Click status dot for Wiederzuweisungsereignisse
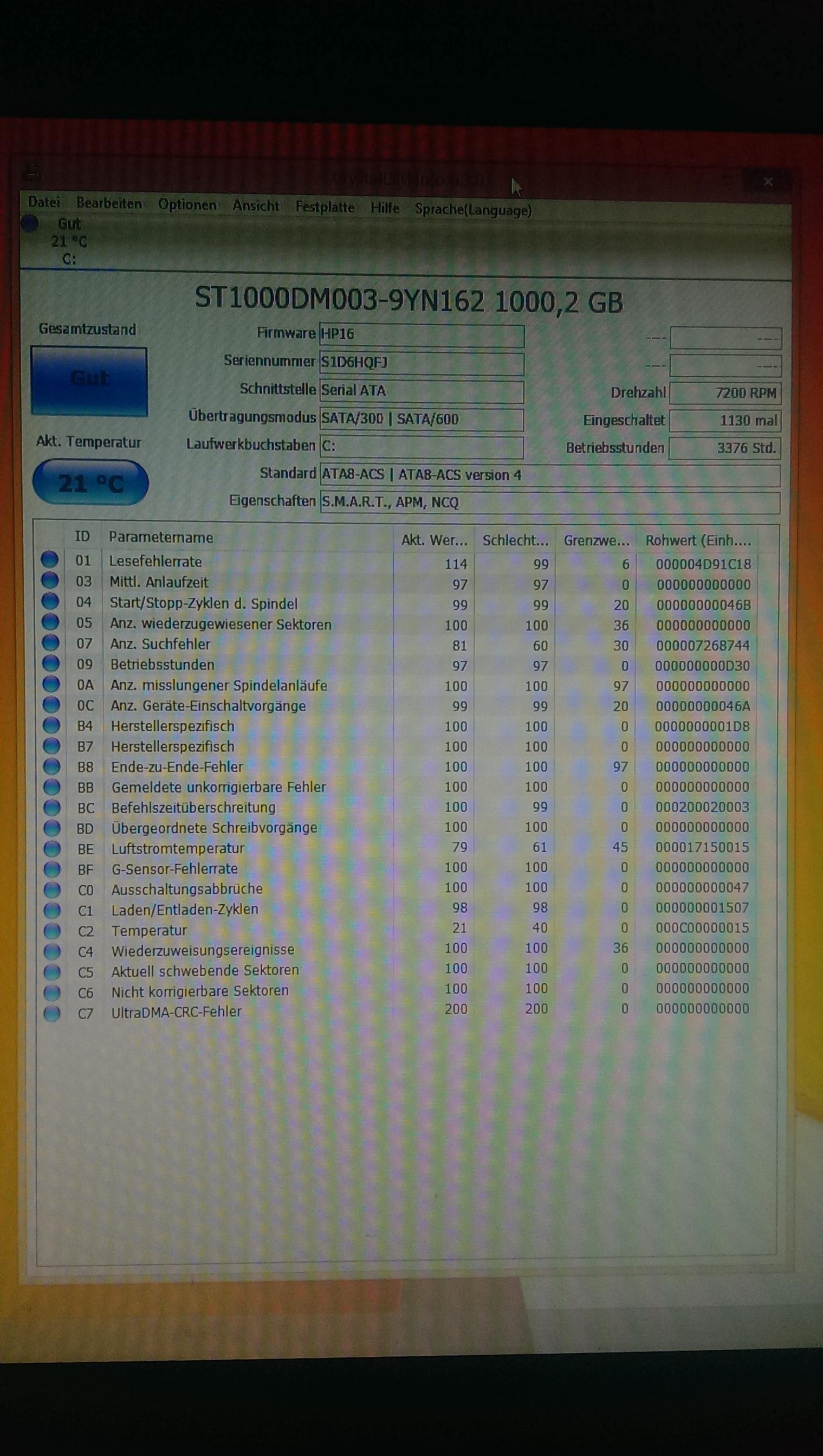 pyautogui.click(x=52, y=951)
